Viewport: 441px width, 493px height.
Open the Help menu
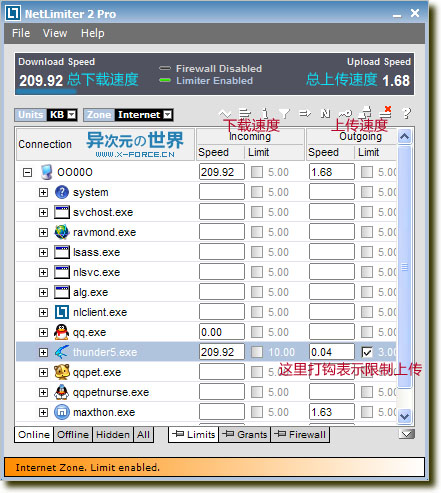click(93, 33)
